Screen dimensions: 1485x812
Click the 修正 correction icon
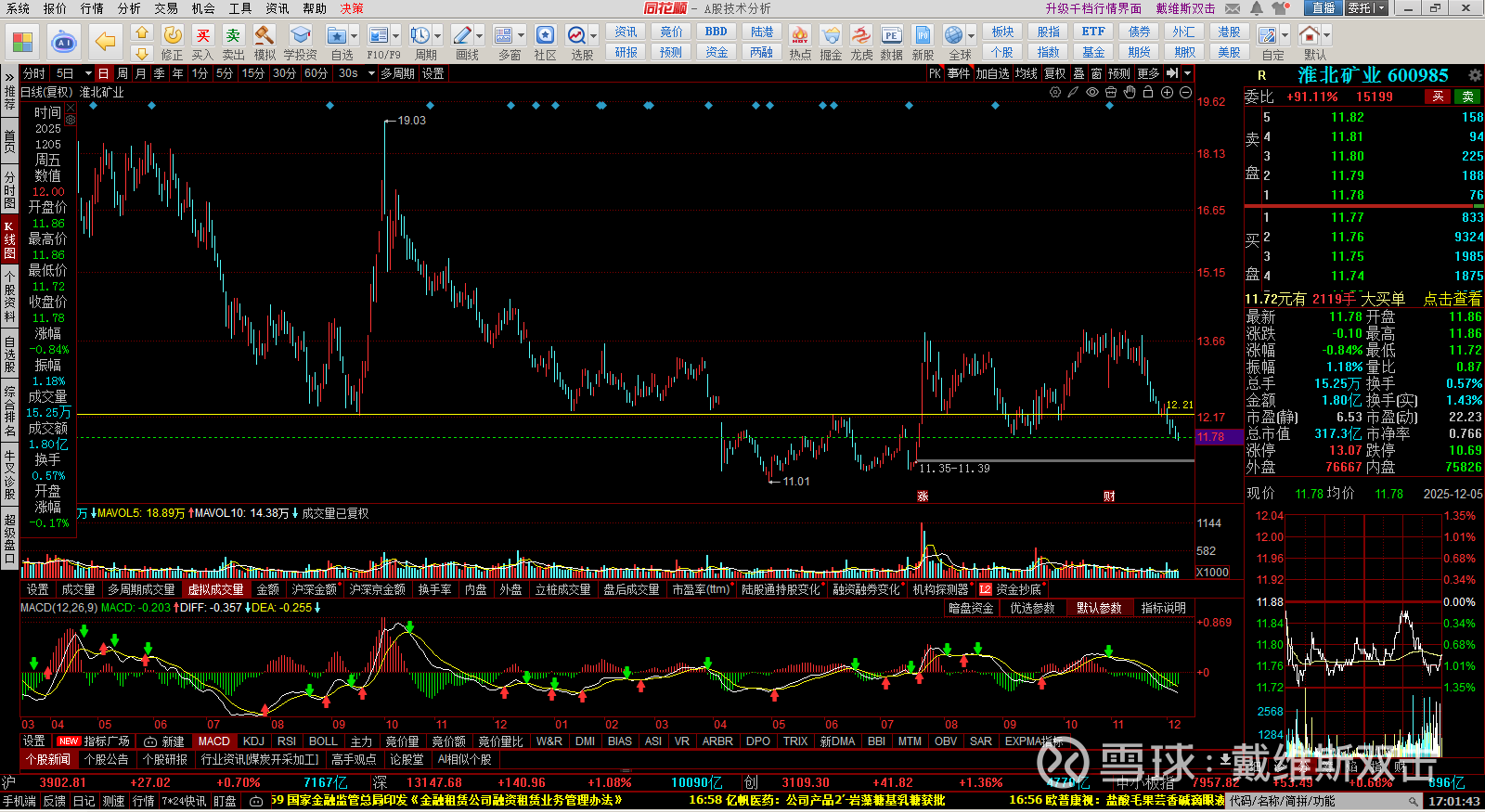pos(173,35)
